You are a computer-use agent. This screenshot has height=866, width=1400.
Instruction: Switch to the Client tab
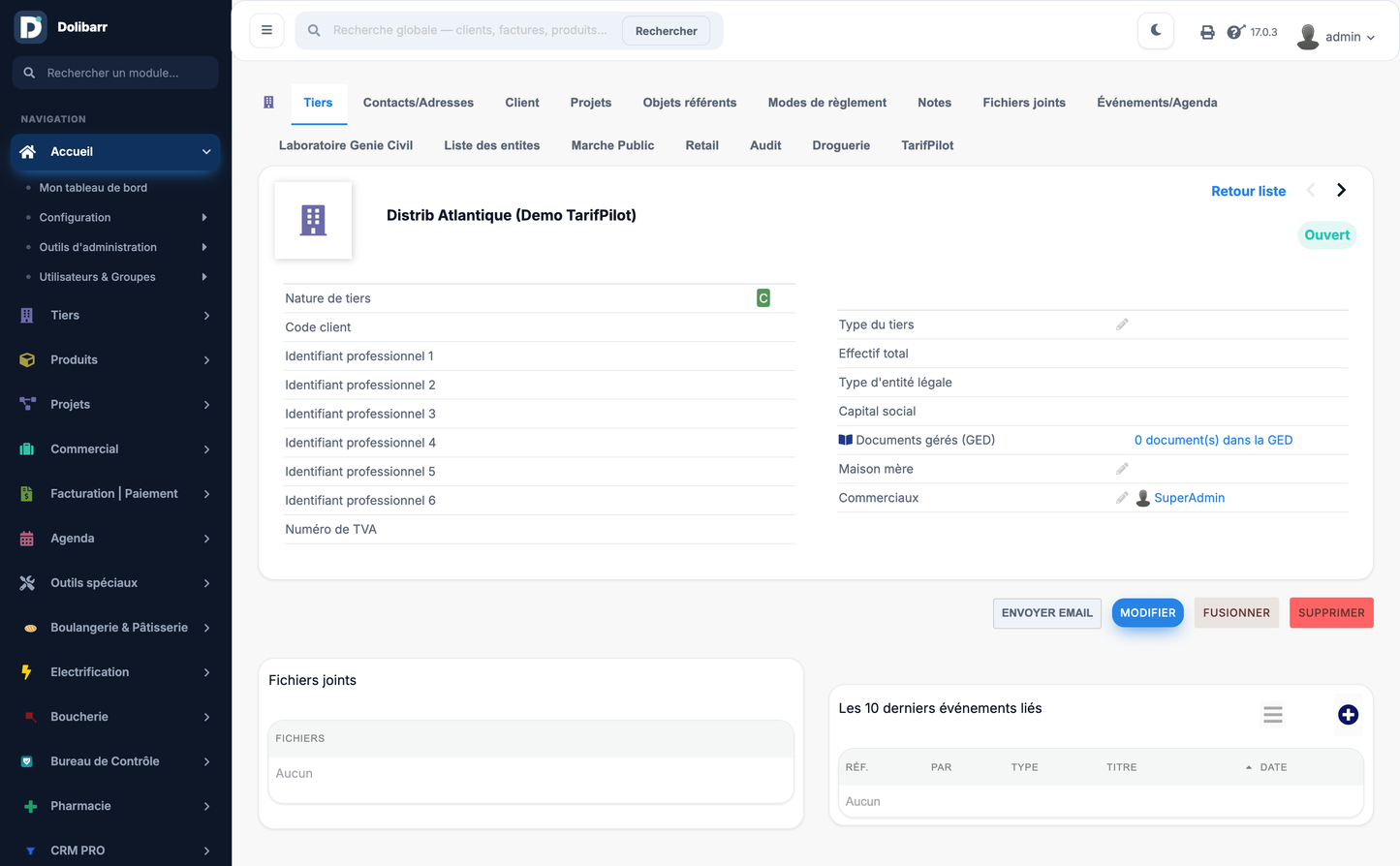(522, 103)
